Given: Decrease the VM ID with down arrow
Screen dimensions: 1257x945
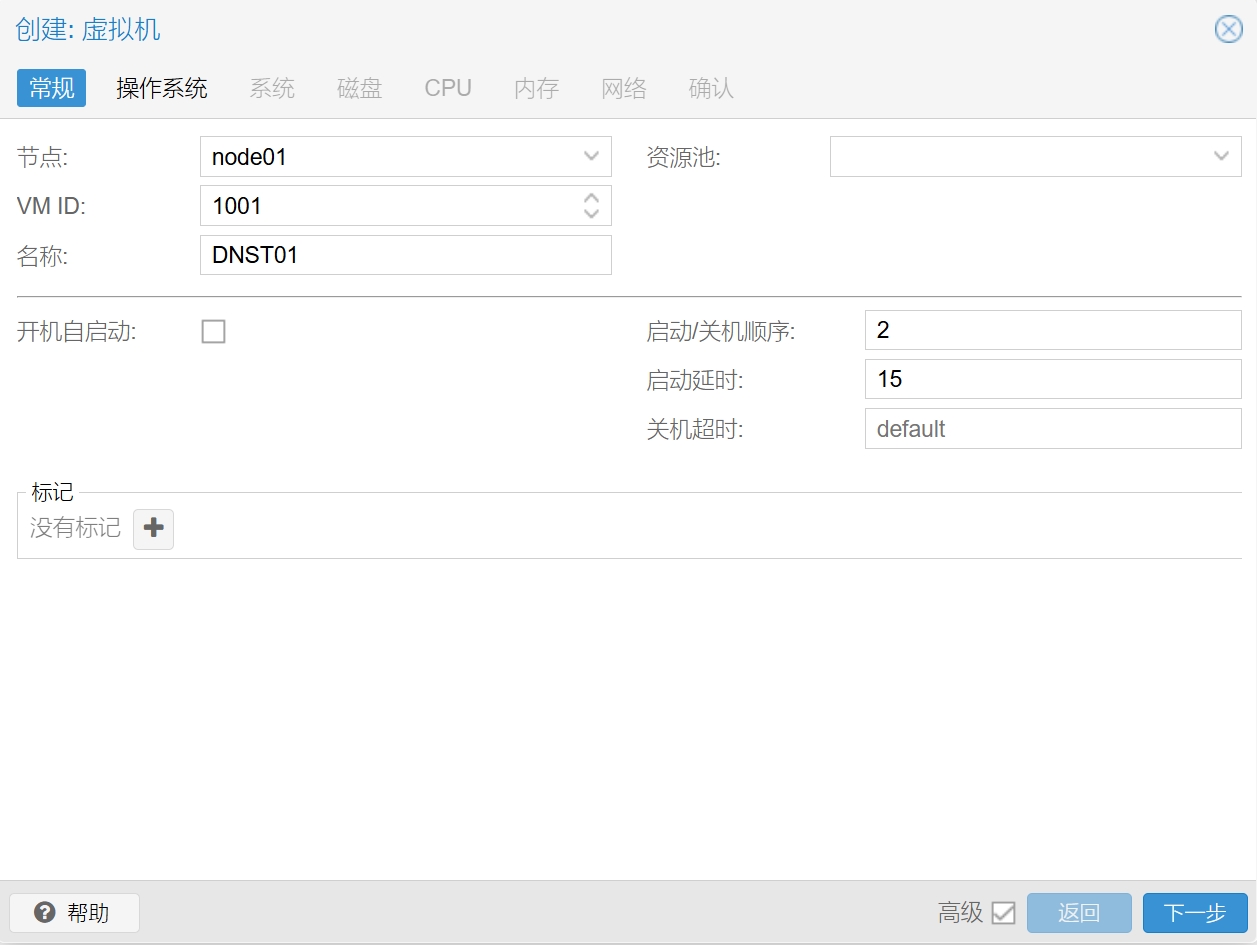Looking at the screenshot, I should (591, 213).
